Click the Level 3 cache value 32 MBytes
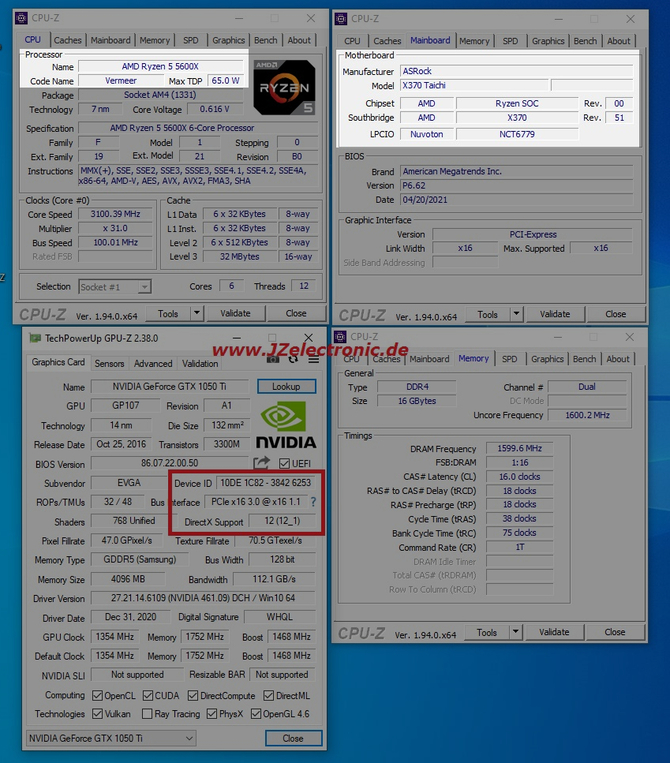This screenshot has height=763, width=670. pos(239,256)
